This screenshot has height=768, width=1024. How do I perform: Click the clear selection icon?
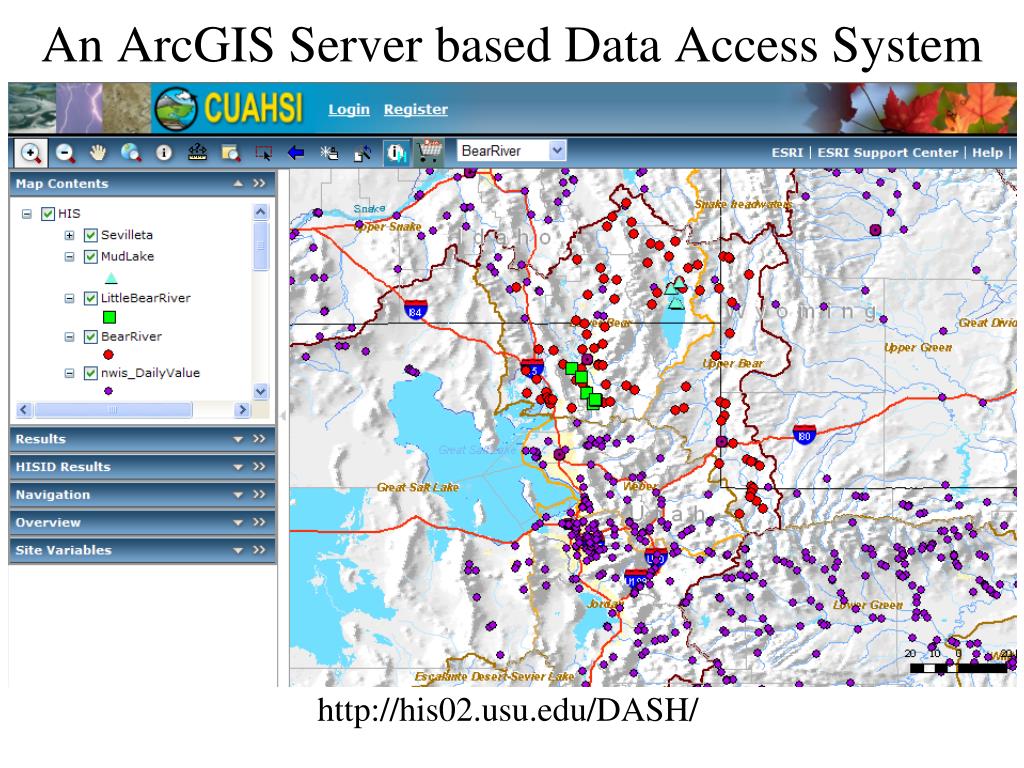pyautogui.click(x=329, y=153)
